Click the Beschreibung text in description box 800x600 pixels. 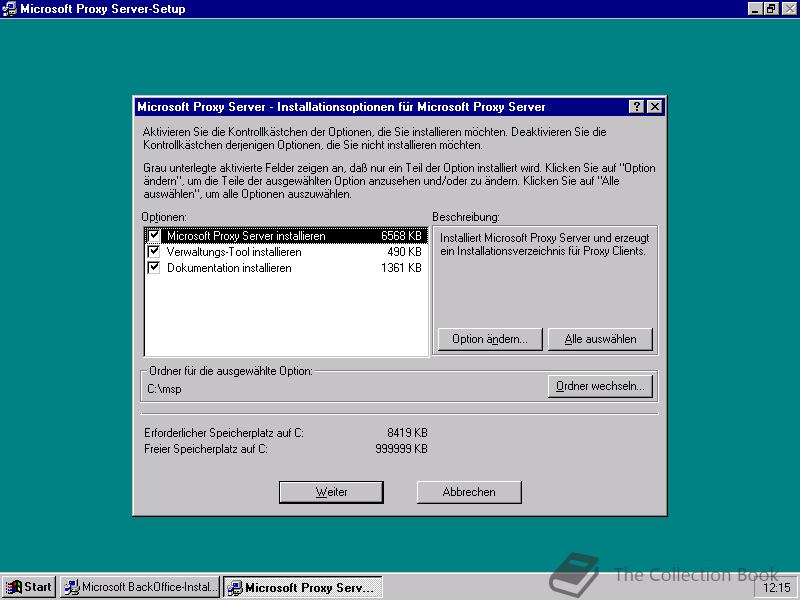click(544, 244)
